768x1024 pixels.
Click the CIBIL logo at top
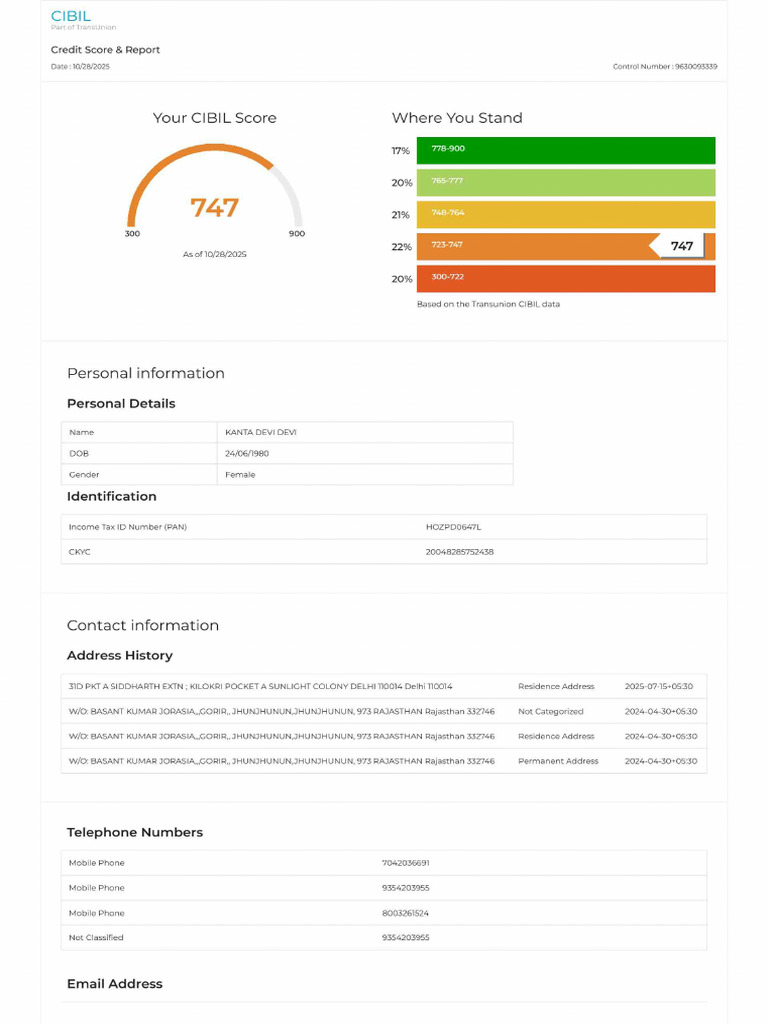(x=83, y=19)
